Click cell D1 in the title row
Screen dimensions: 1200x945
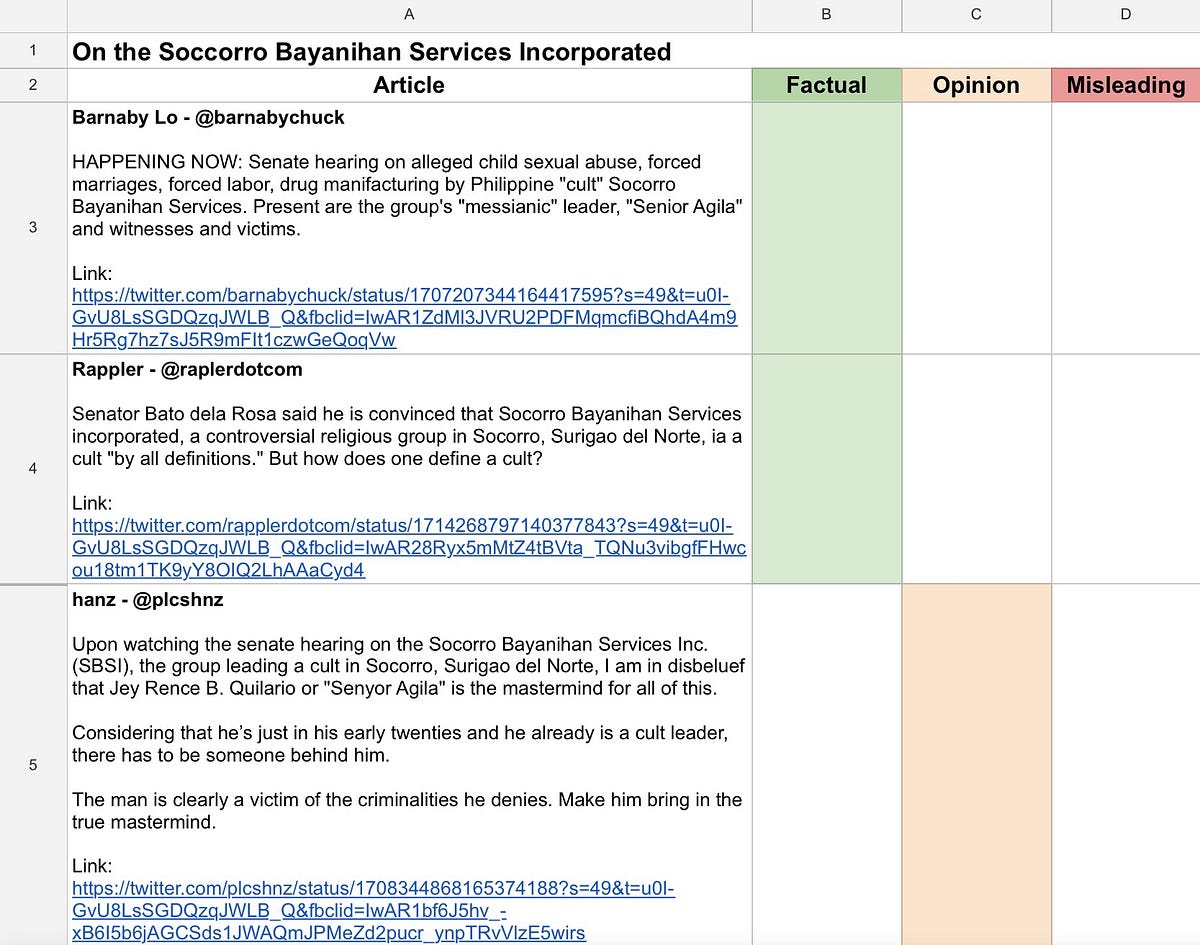(1126, 50)
